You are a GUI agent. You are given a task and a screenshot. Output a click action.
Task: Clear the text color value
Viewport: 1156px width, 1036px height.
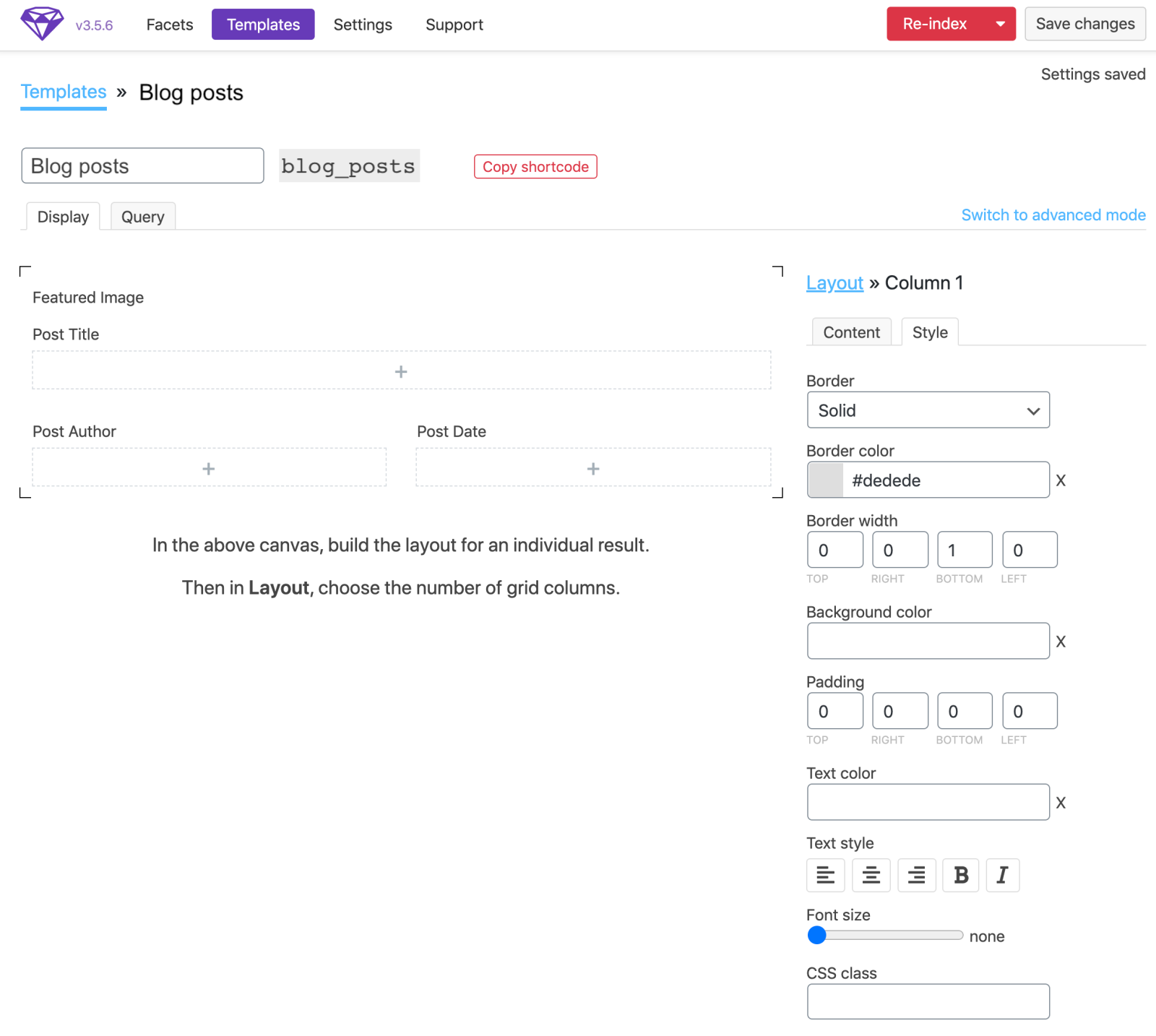[1061, 803]
